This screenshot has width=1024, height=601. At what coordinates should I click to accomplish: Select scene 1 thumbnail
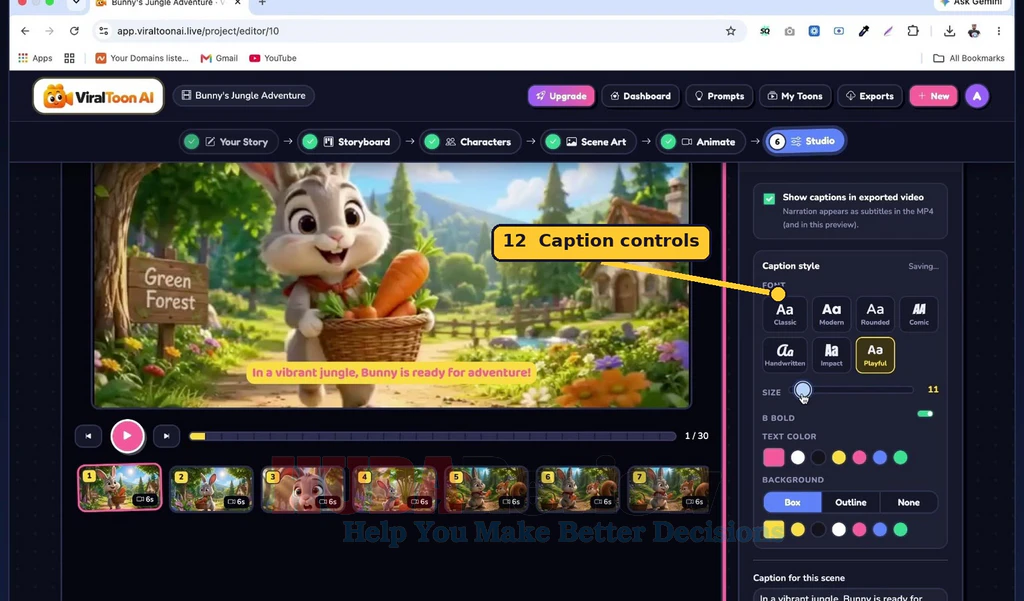[120, 487]
